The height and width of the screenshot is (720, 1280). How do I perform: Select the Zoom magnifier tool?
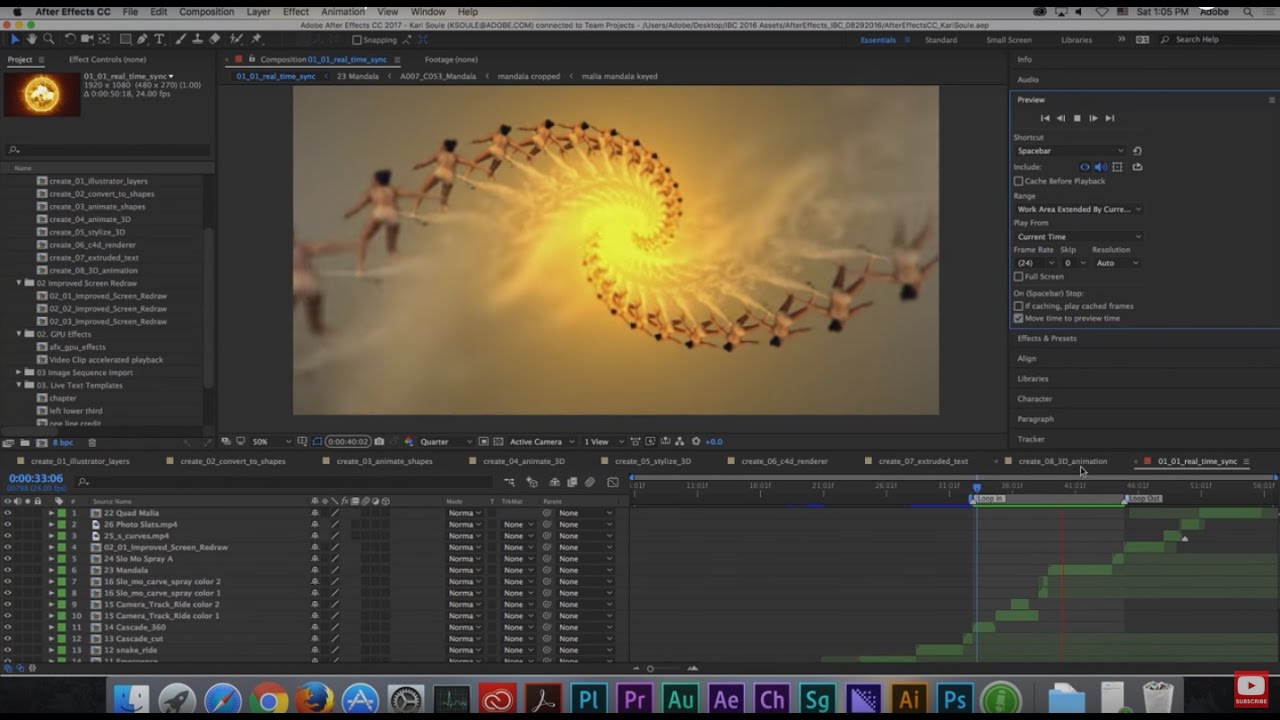point(48,39)
